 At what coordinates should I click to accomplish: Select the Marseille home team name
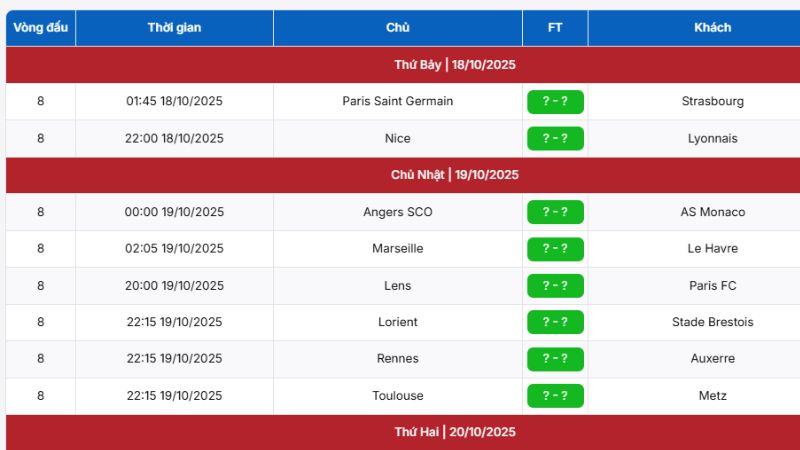click(x=397, y=248)
